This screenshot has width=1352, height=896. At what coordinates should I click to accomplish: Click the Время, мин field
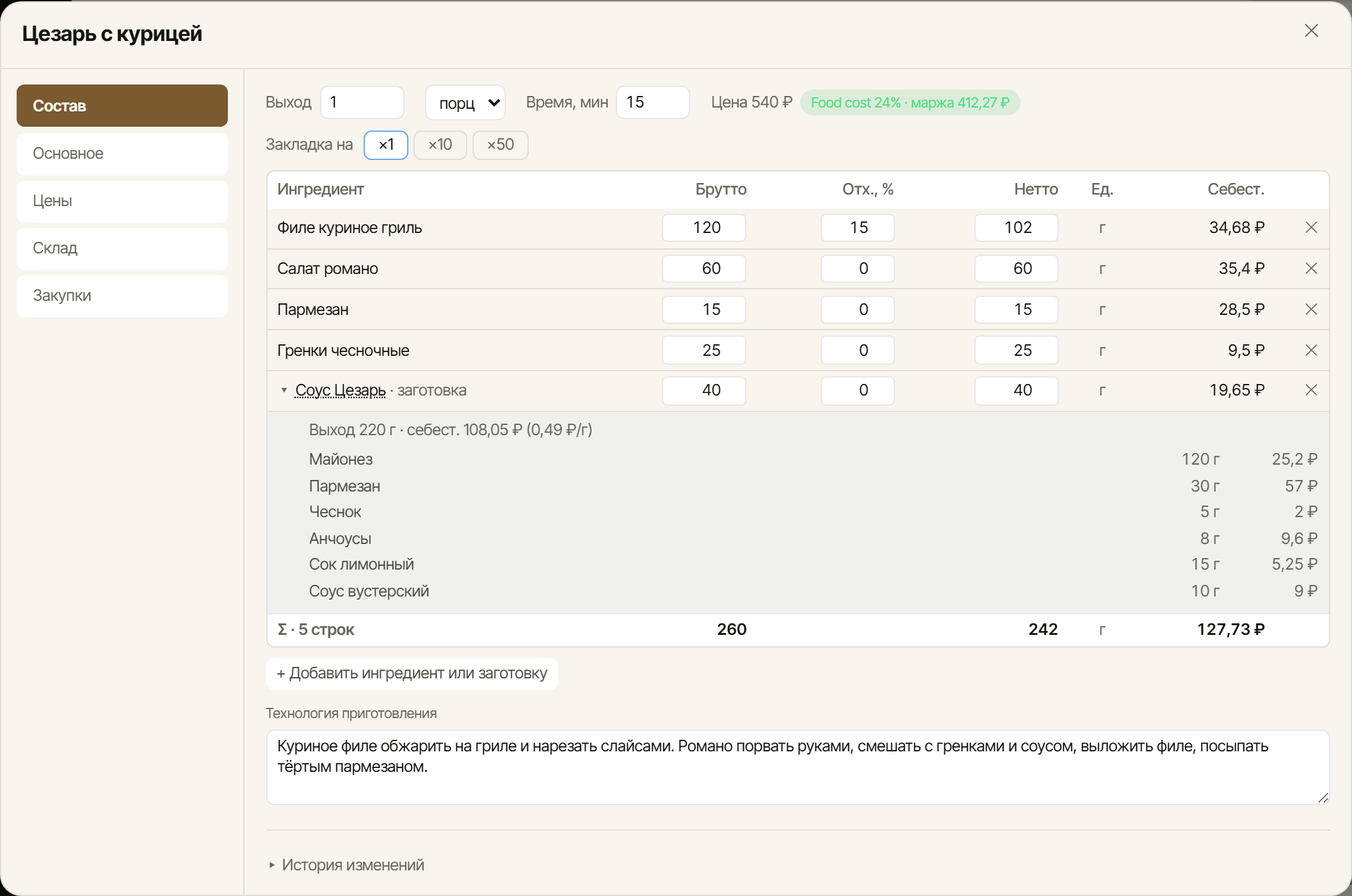point(653,102)
